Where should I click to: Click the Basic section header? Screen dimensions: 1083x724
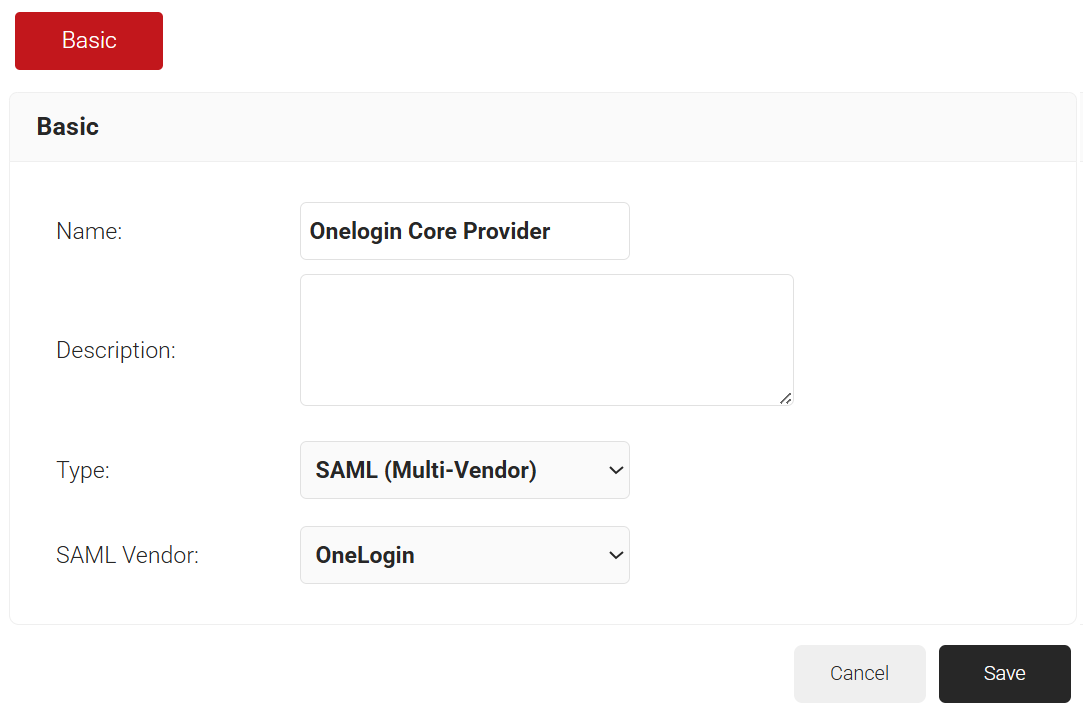tap(68, 127)
